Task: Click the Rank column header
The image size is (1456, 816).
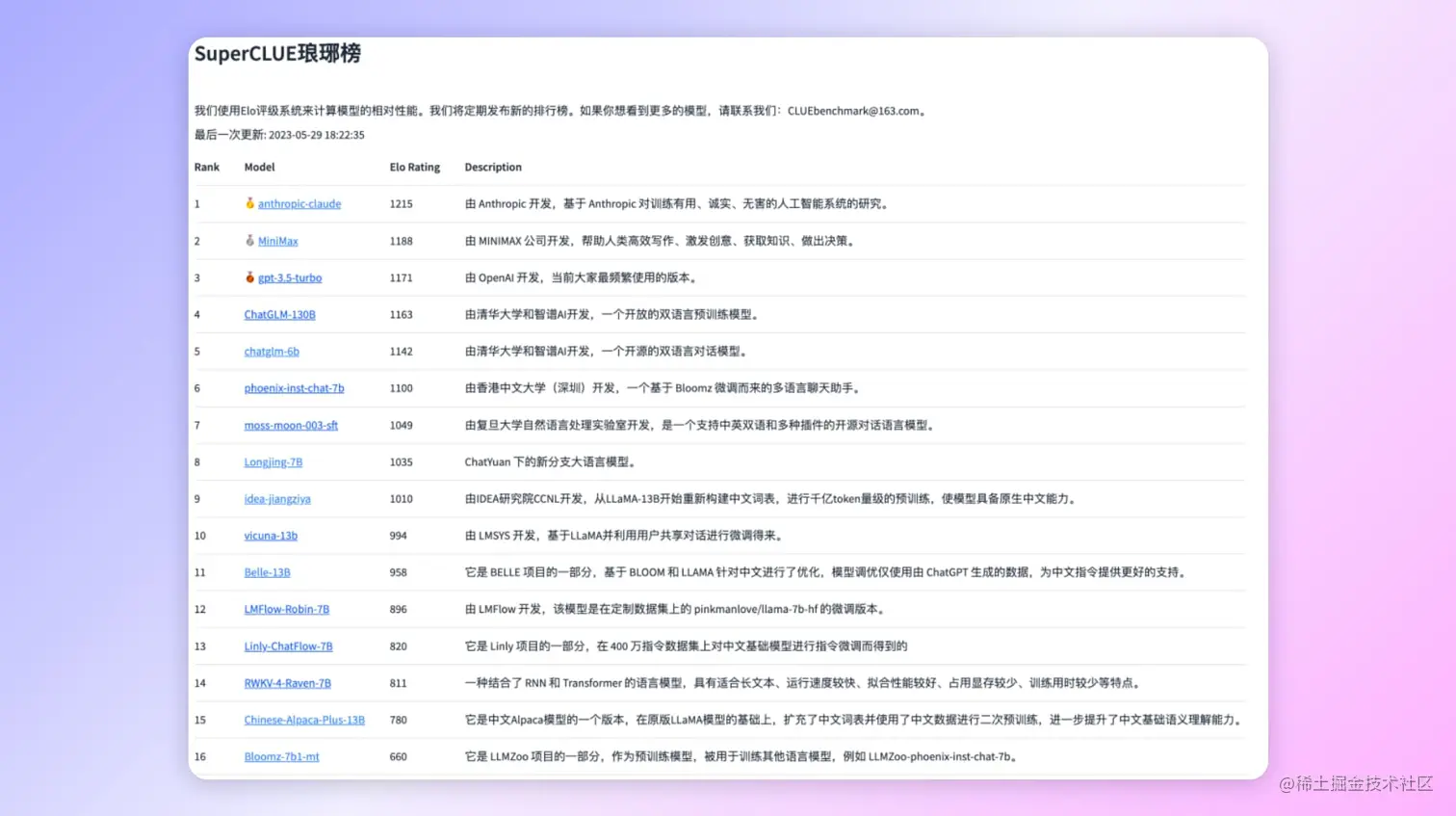Action: pos(207,167)
